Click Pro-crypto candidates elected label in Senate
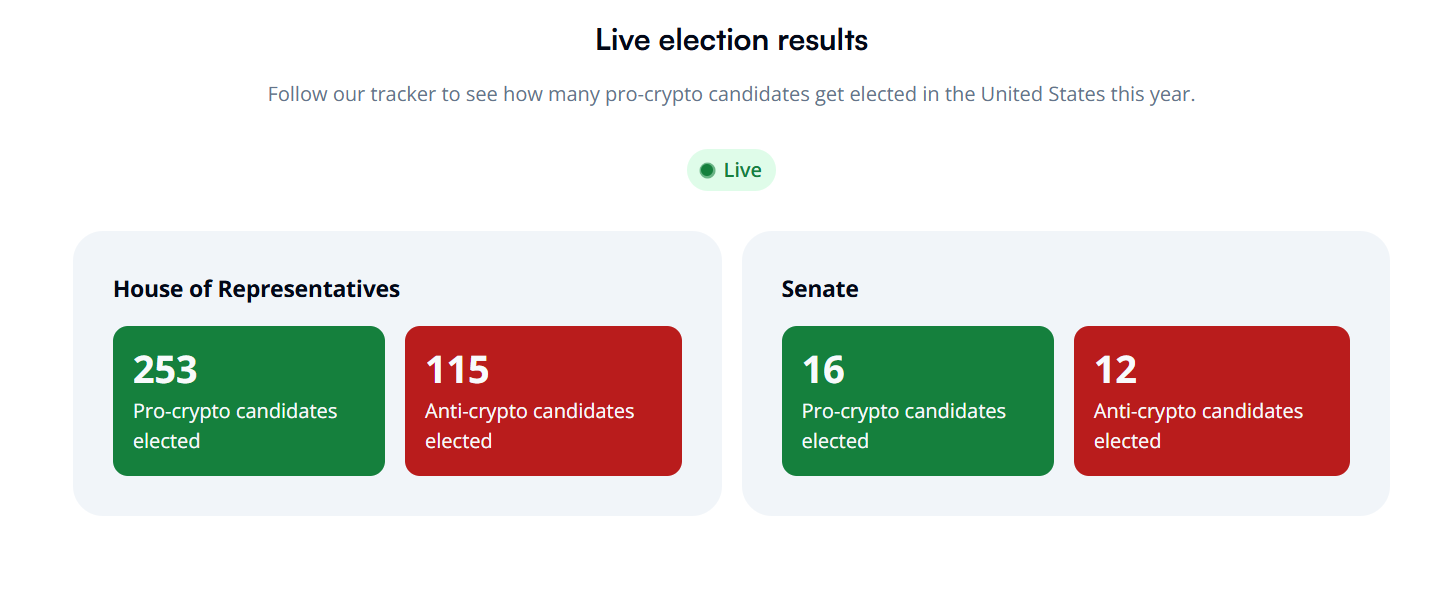 [x=904, y=426]
